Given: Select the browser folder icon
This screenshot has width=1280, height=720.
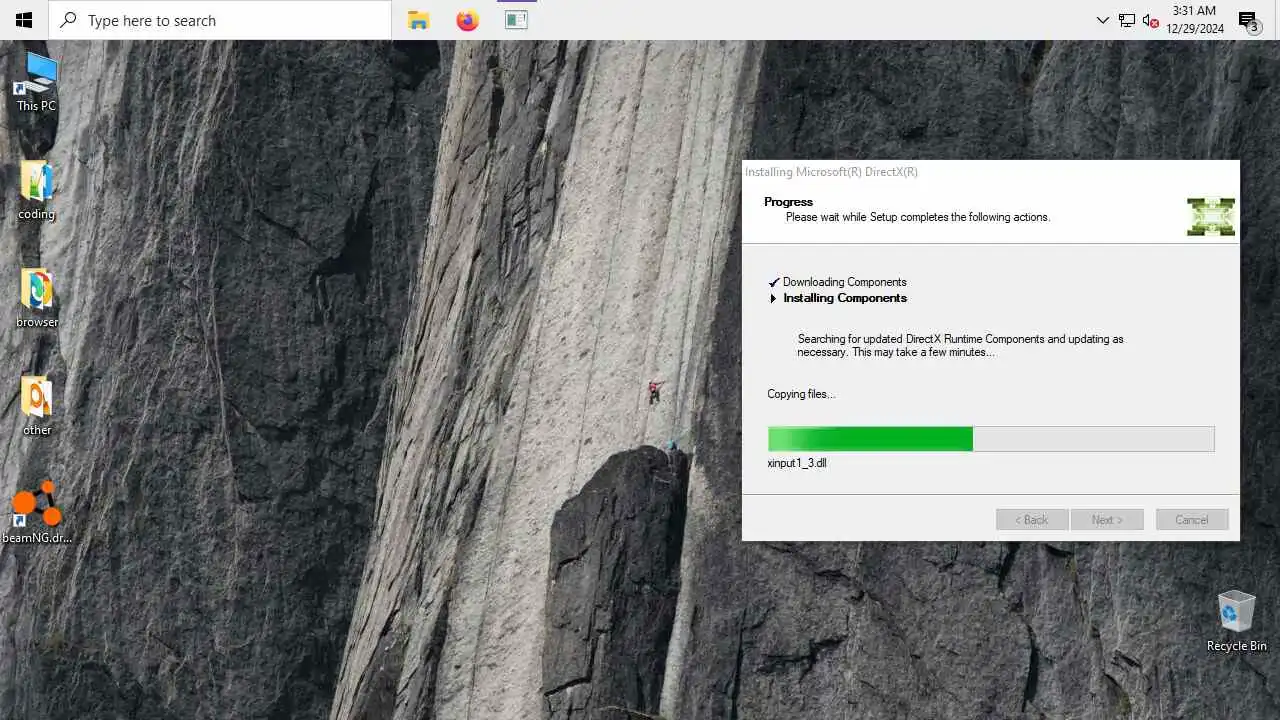Looking at the screenshot, I should pyautogui.click(x=37, y=298).
